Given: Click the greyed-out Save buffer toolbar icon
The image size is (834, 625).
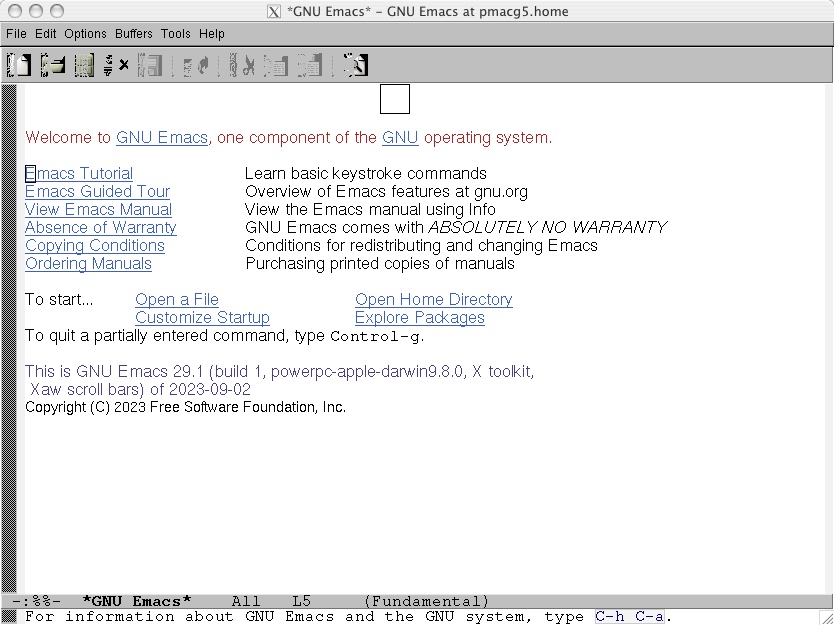Looking at the screenshot, I should pyautogui.click(x=150, y=65).
